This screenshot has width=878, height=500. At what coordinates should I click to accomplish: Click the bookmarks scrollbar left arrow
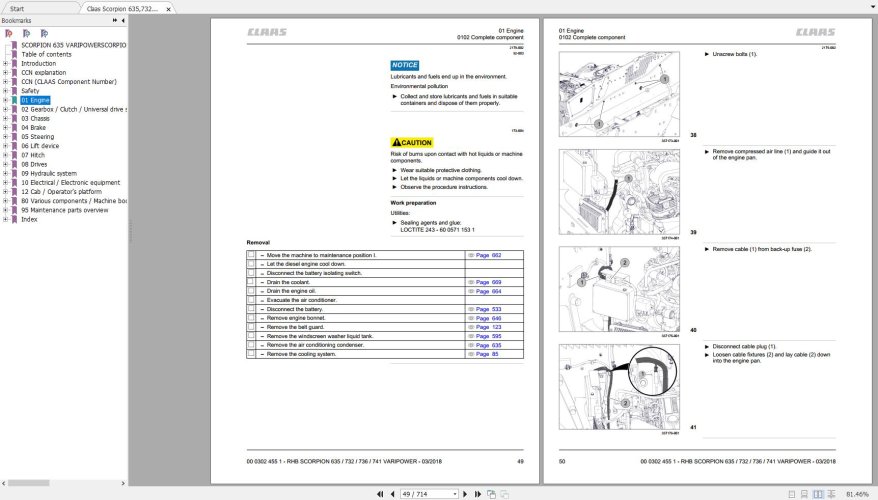click(x=4, y=483)
